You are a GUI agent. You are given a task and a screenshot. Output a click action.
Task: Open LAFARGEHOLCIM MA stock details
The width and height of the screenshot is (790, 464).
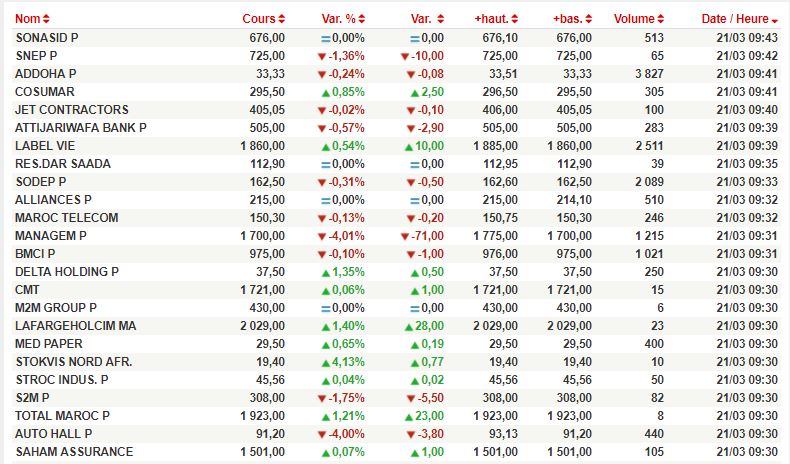(x=76, y=326)
